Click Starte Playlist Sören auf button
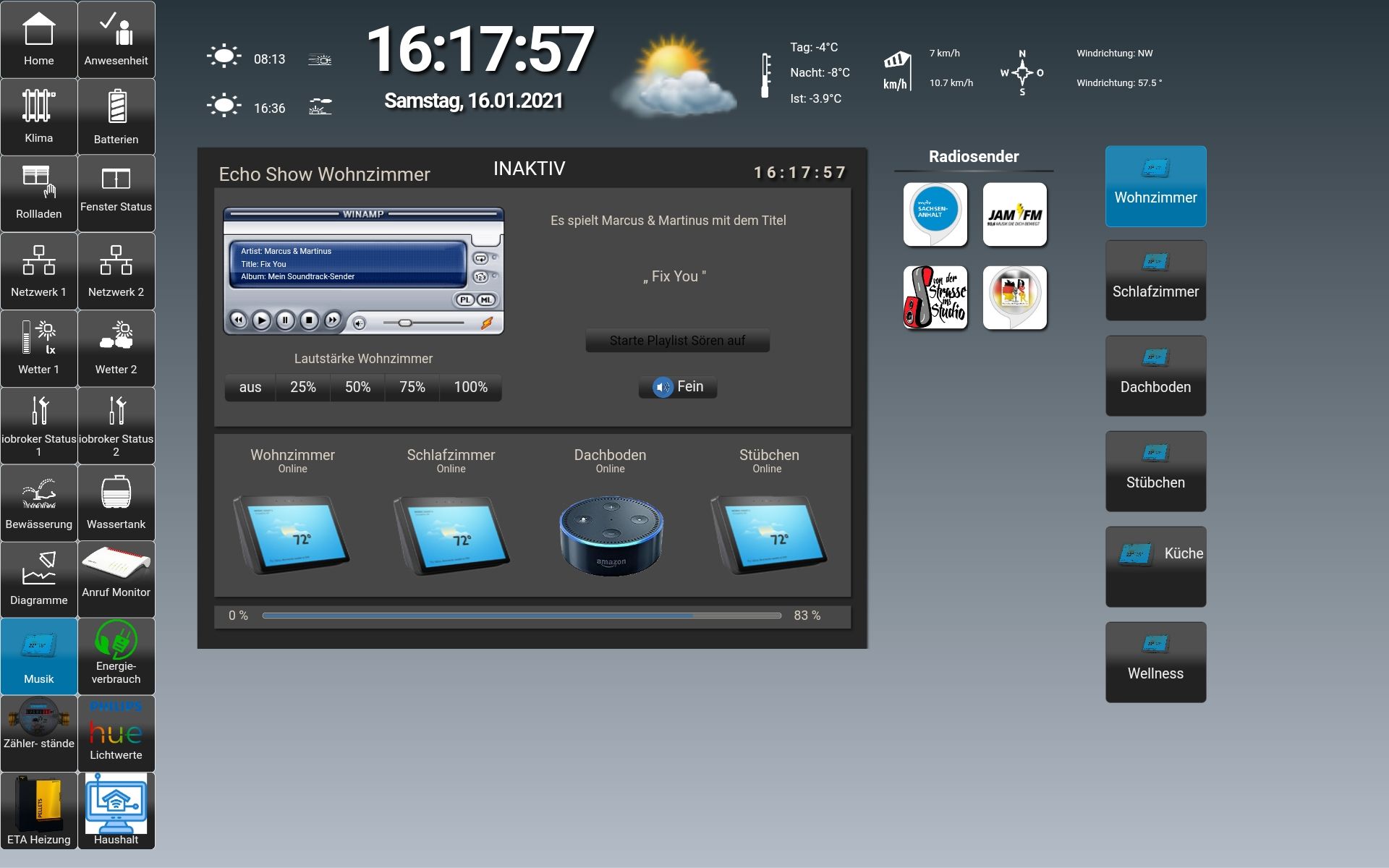The width and height of the screenshot is (1389, 868). tap(677, 341)
